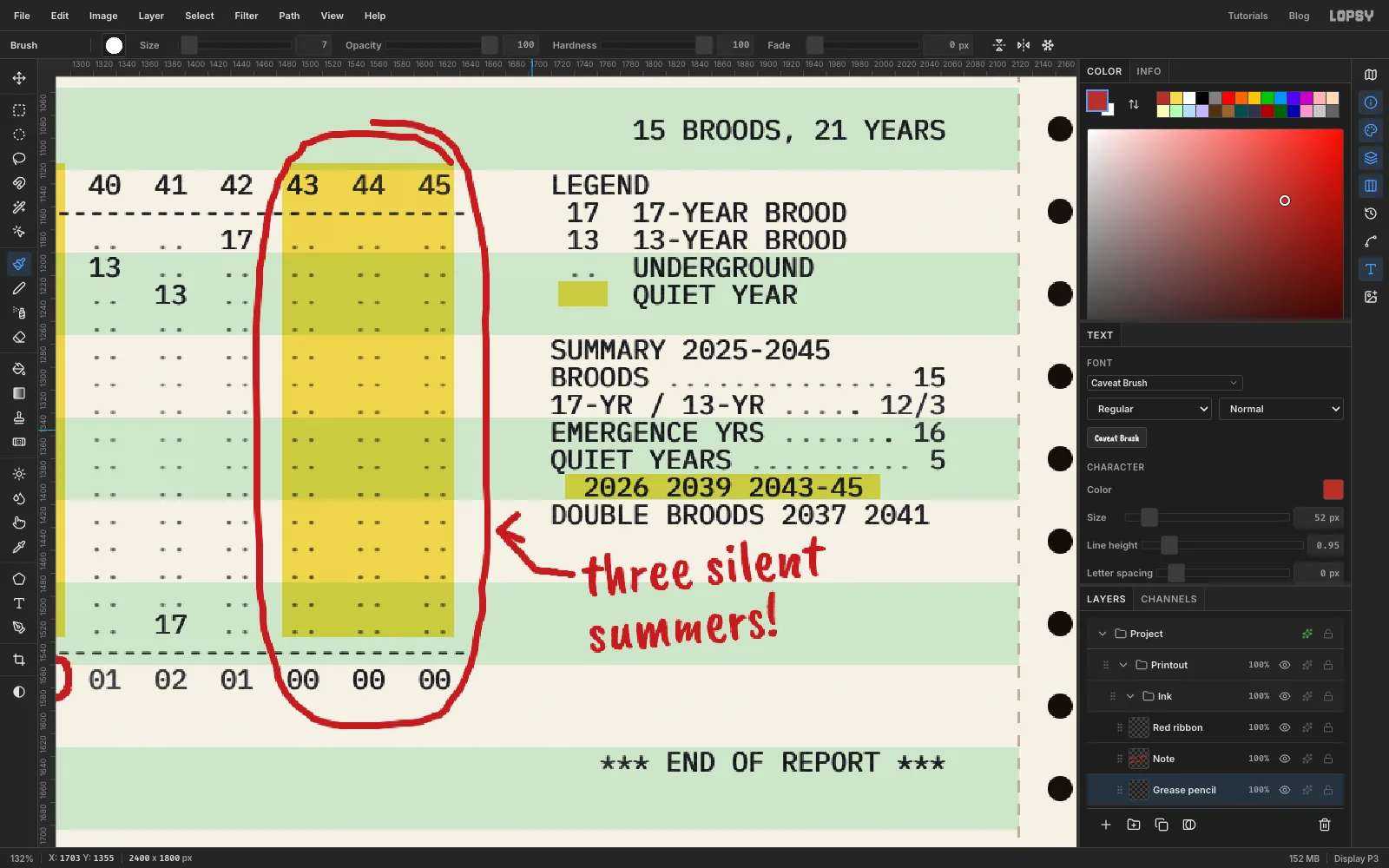
Task: Select the Gradient tool
Action: tap(19, 393)
